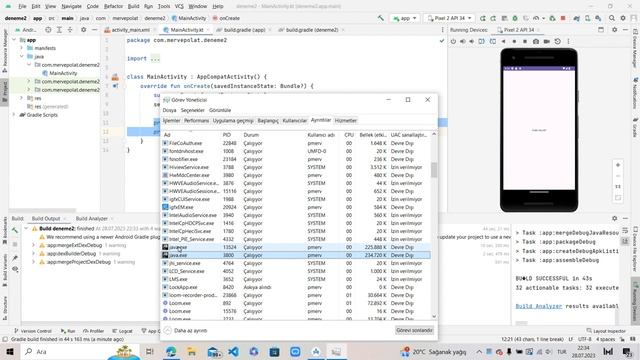Open the Profiler tool window
Viewport: 640px width, 360px height.
pos(93,331)
